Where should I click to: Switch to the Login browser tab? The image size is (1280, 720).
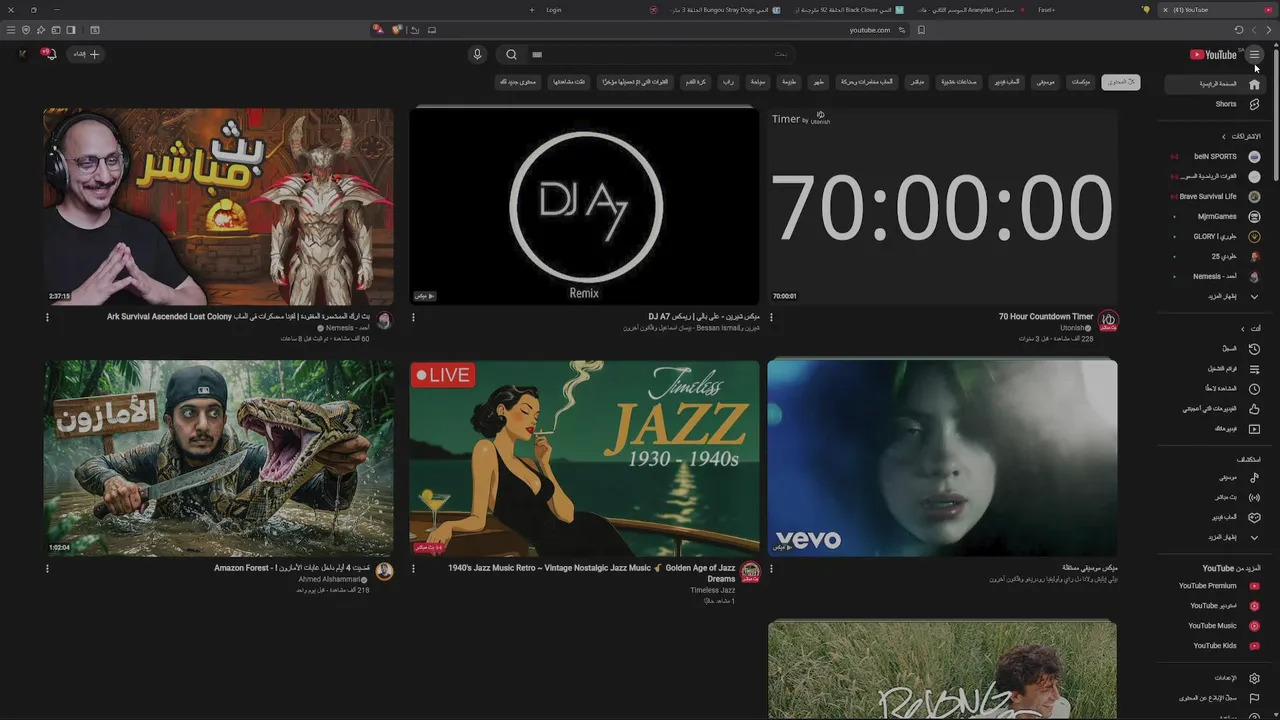point(553,10)
